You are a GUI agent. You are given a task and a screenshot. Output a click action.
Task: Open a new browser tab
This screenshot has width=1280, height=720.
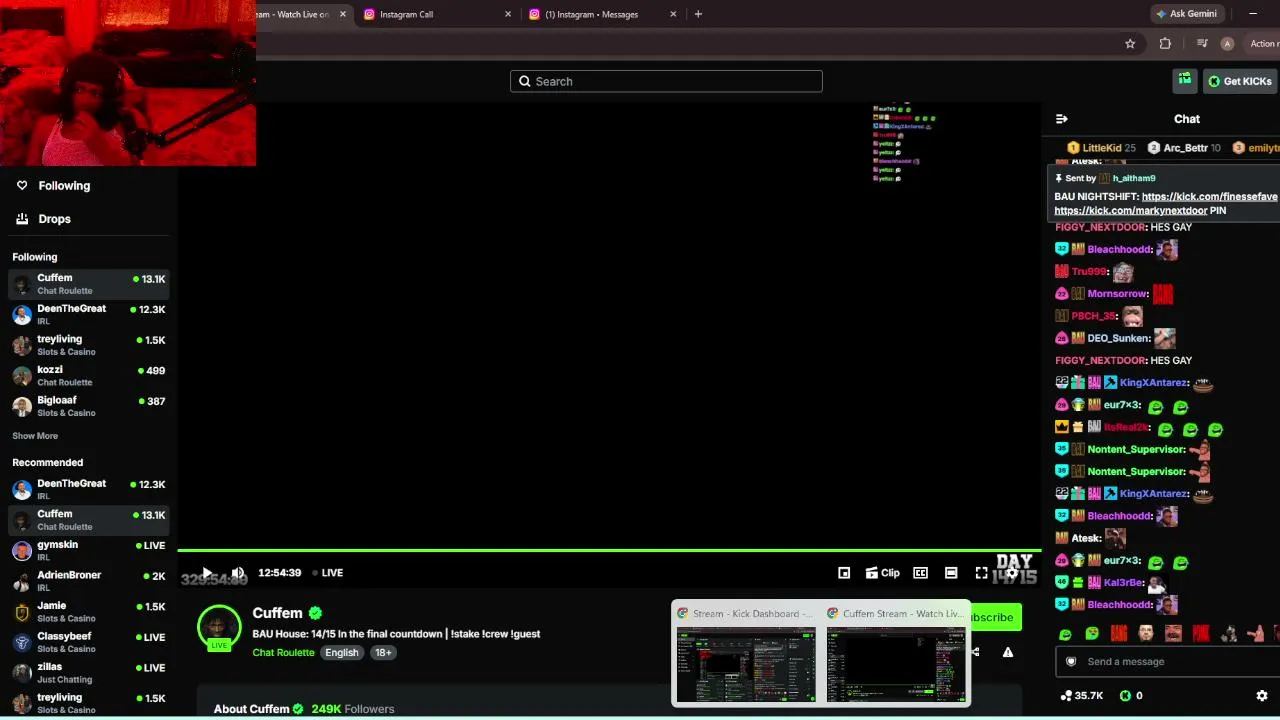point(698,14)
